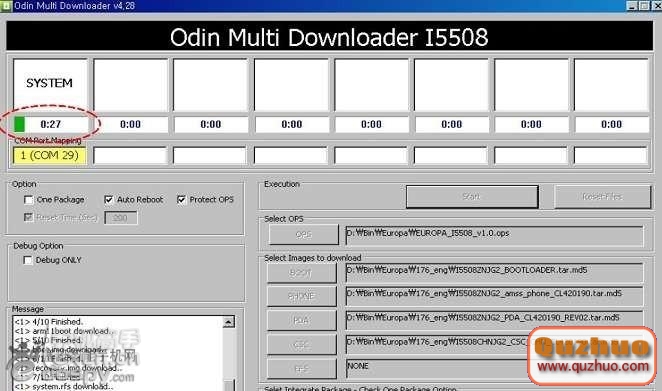
Task: Click the EFS image select button
Action: tap(301, 369)
